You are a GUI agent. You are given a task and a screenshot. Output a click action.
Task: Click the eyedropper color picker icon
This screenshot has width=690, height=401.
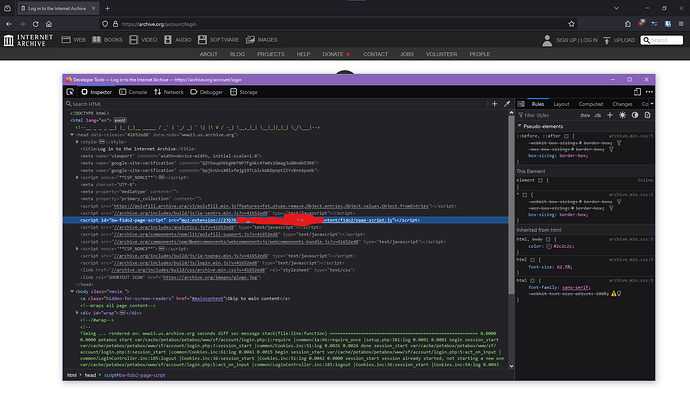coord(505,103)
